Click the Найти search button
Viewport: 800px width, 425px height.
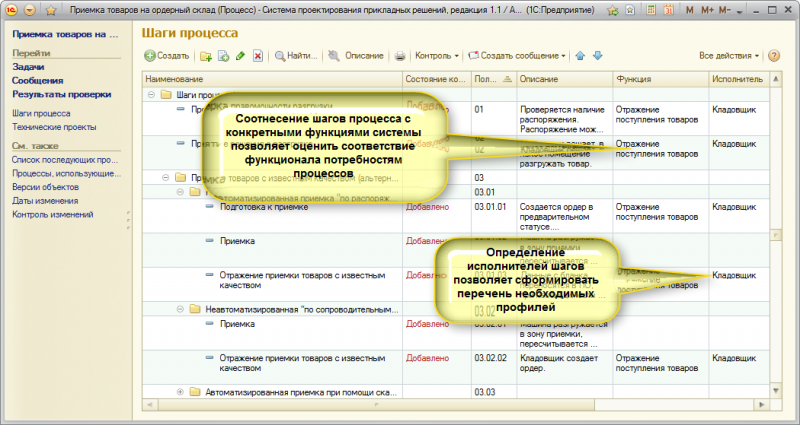pyautogui.click(x=296, y=56)
